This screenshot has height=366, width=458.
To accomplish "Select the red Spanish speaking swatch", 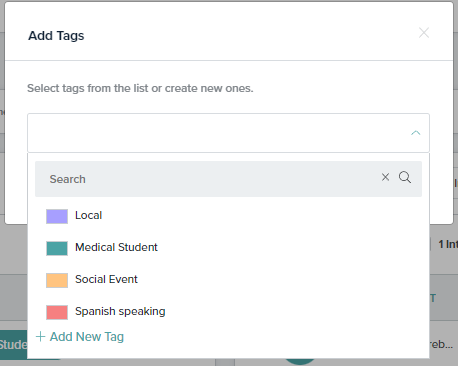I will (57, 312).
